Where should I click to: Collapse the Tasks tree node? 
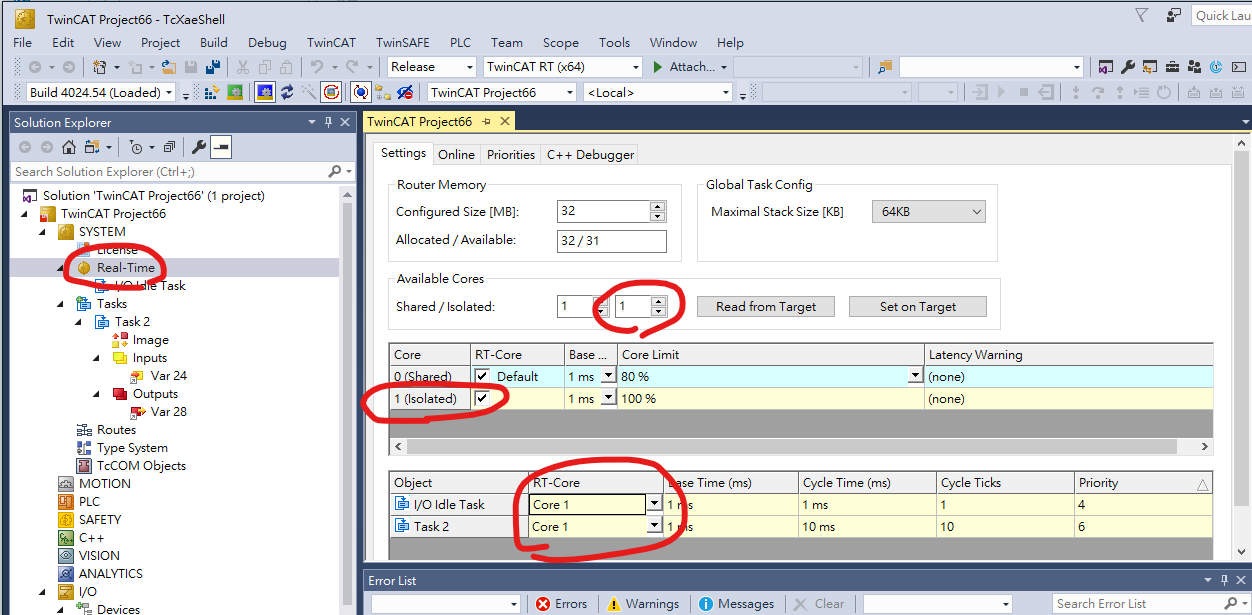62,304
